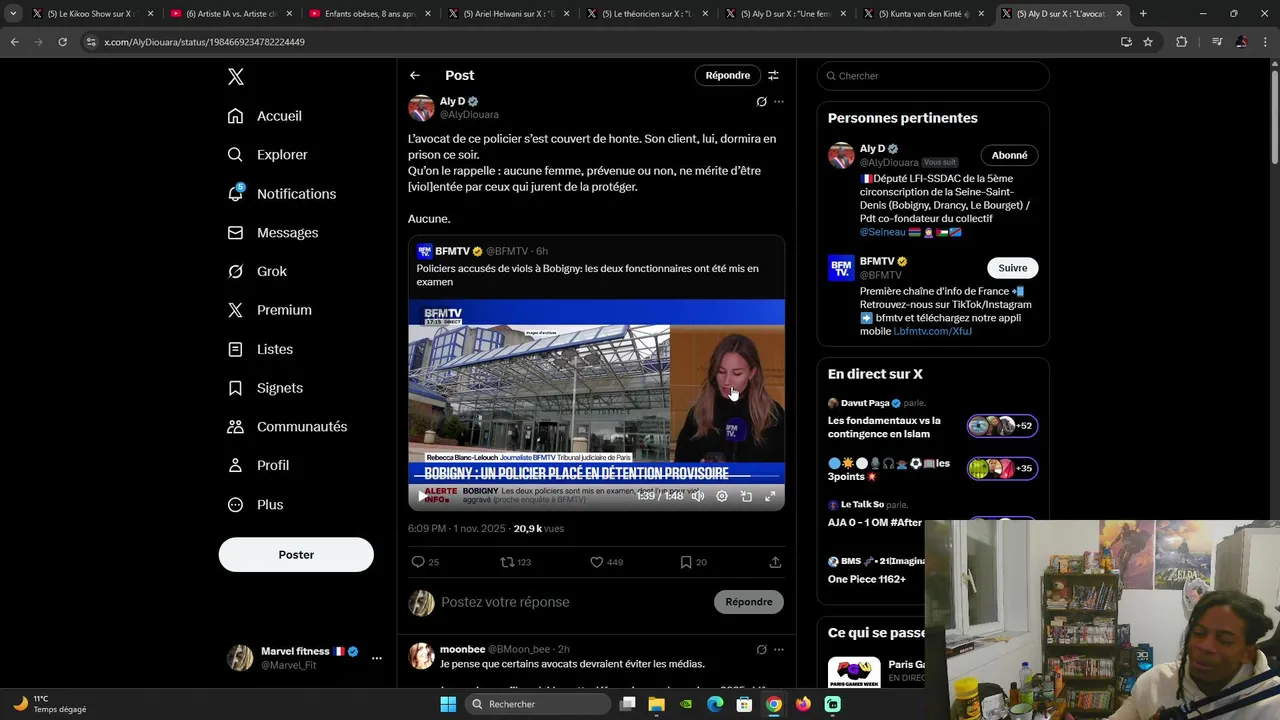Open @Seineau mention link
The width and height of the screenshot is (1280, 720).
(x=882, y=232)
